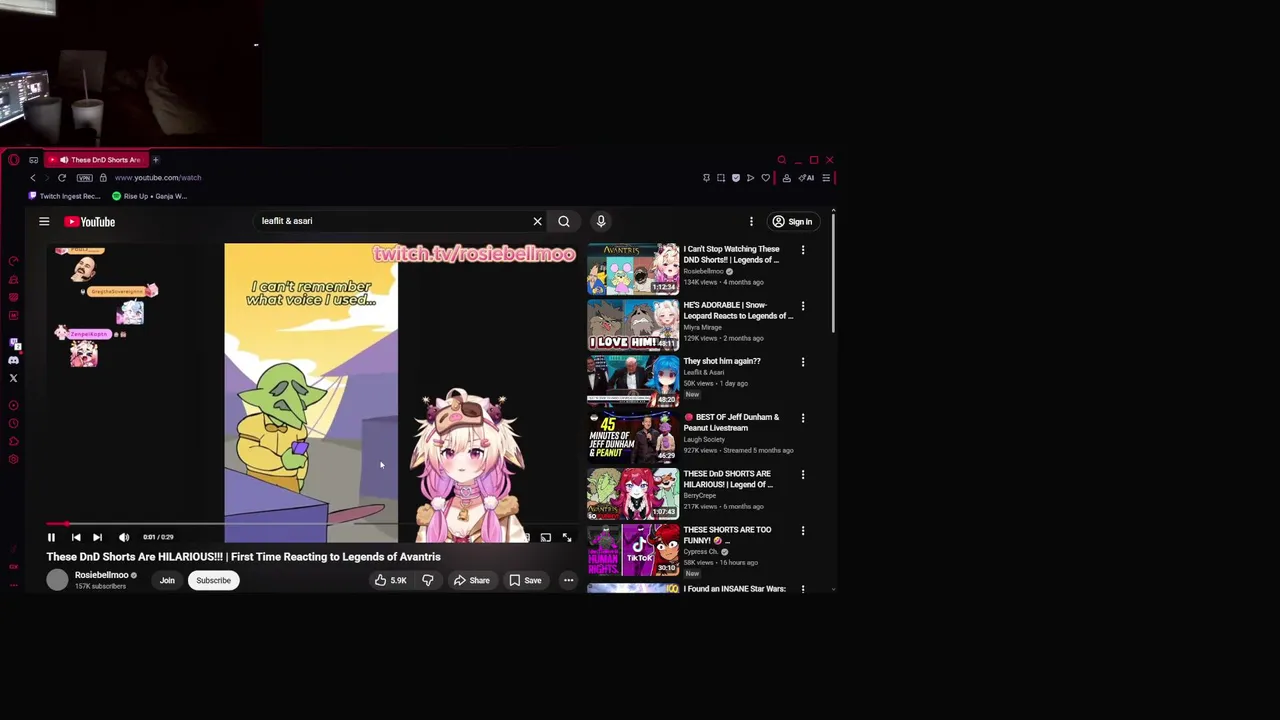Take a snapshot with toolbar capture icon

pos(721,178)
